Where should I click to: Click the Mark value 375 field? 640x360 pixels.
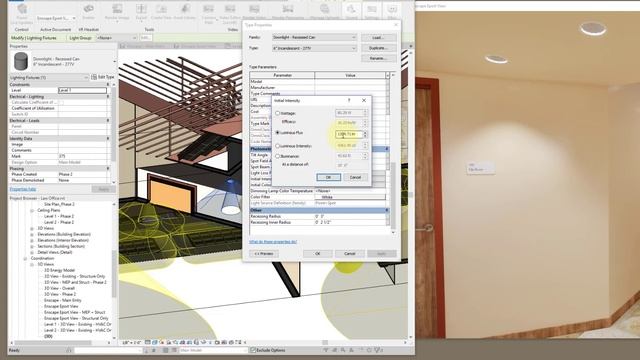[82, 156]
